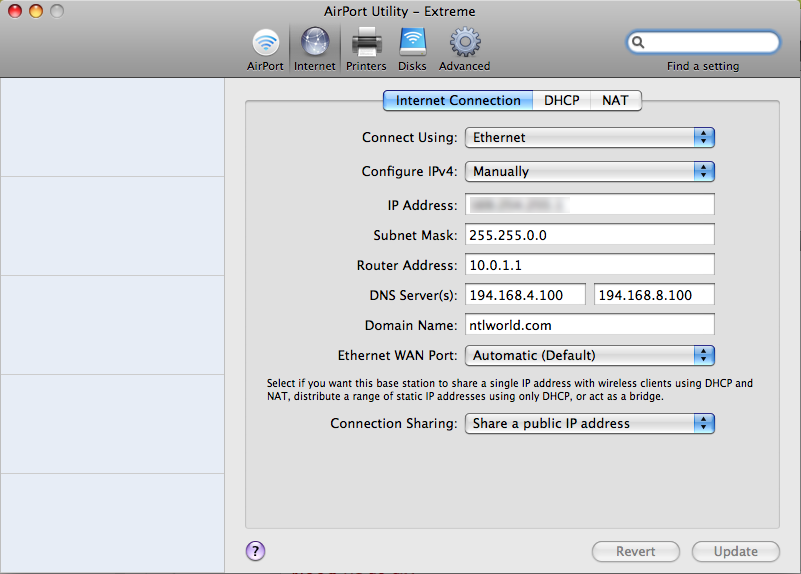
Task: Click the first DNS Server field
Action: 525,295
